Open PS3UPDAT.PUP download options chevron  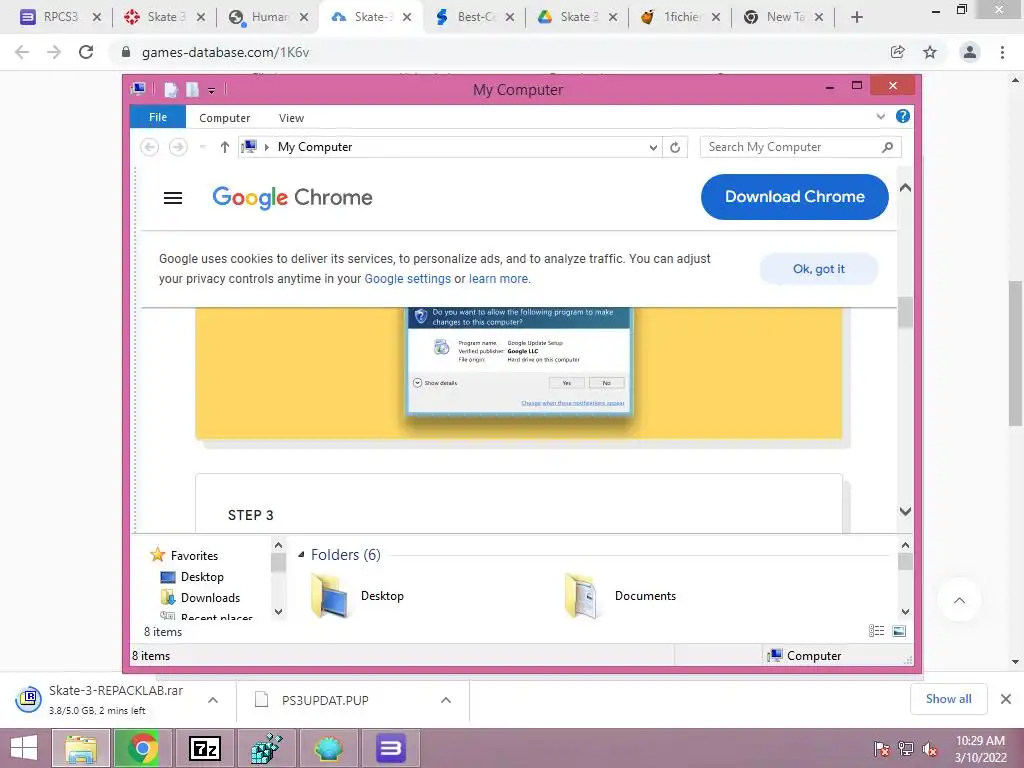pyautogui.click(x=446, y=700)
